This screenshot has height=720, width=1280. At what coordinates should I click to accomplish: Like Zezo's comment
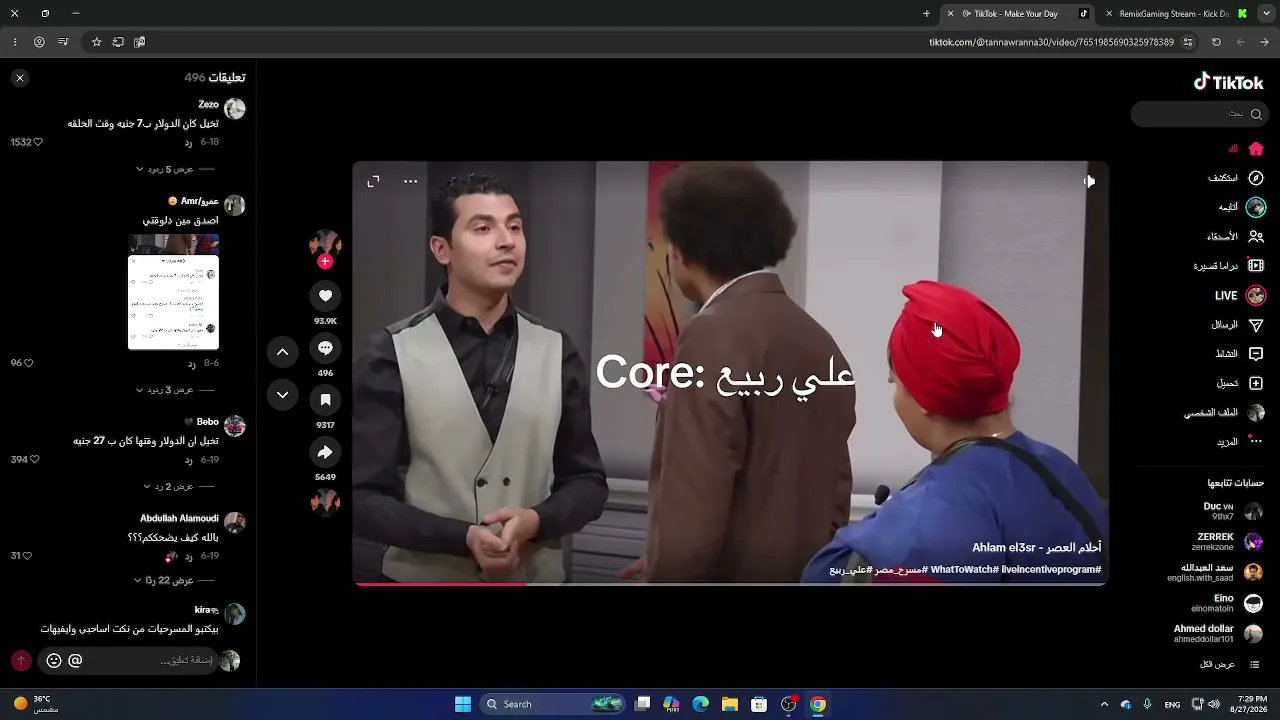38,142
